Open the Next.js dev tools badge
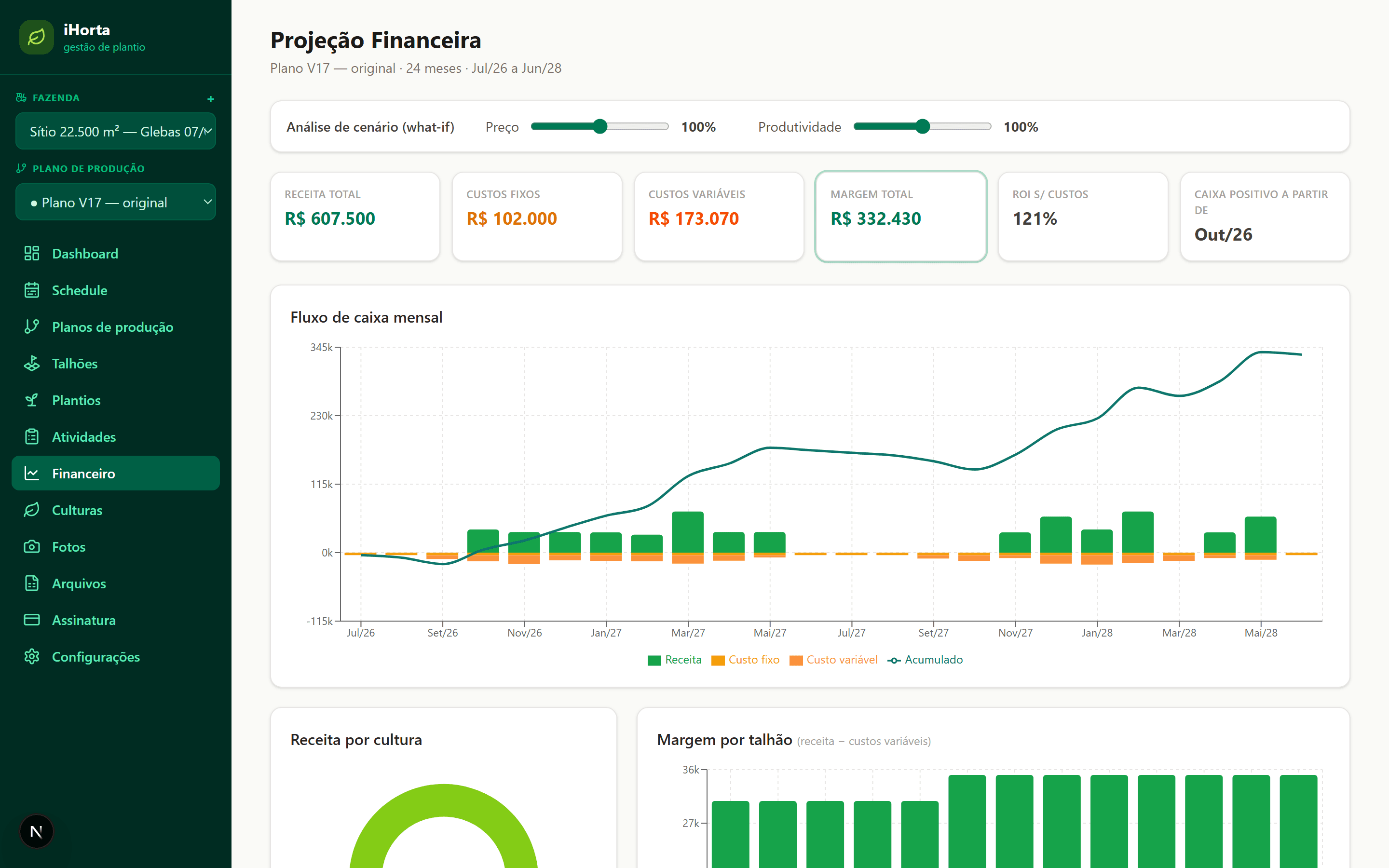1389x868 pixels. [36, 831]
